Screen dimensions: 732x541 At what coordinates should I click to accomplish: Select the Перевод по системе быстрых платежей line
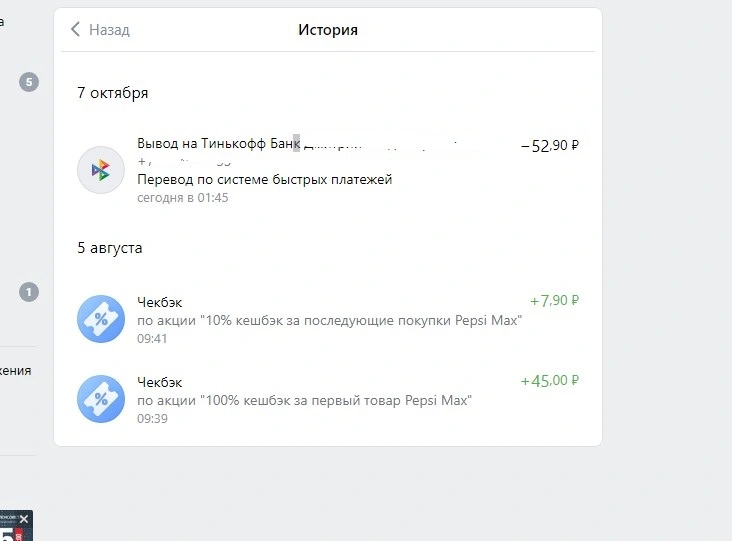265,179
